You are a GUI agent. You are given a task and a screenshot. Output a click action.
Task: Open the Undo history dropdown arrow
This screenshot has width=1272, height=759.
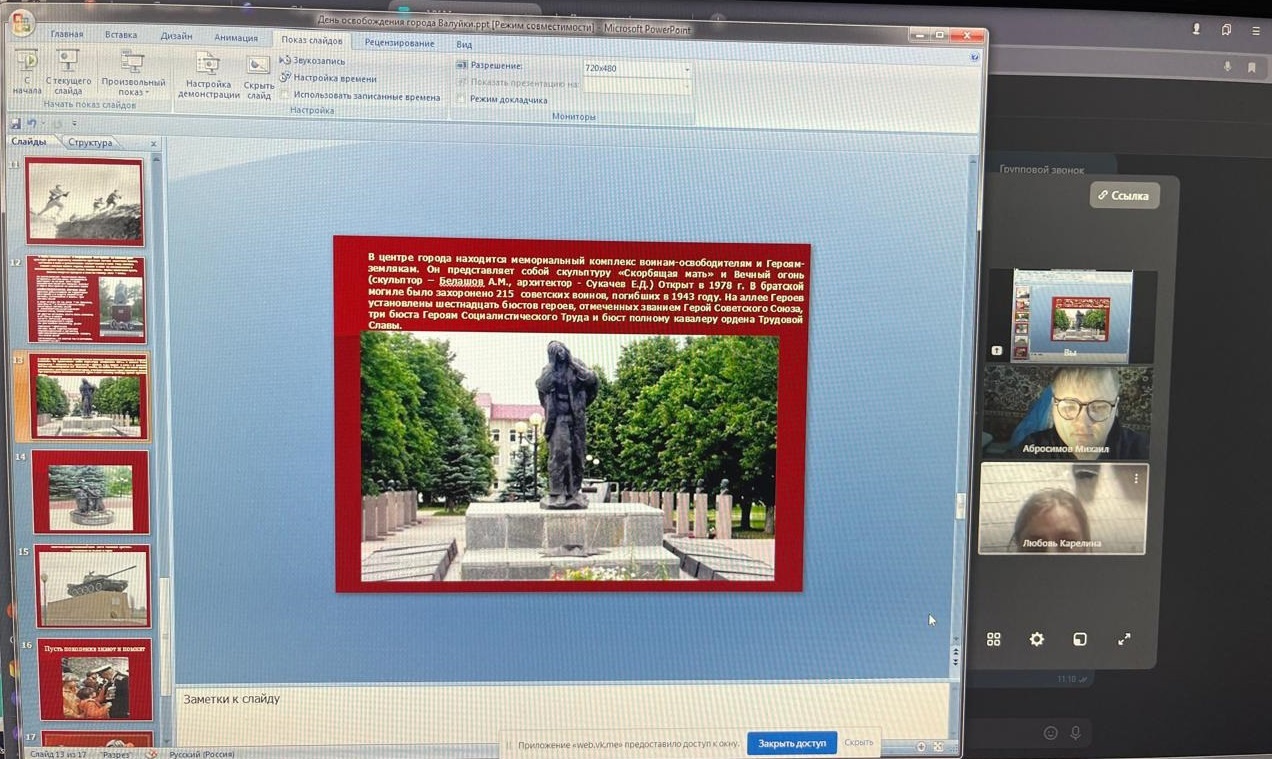pyautogui.click(x=44, y=124)
